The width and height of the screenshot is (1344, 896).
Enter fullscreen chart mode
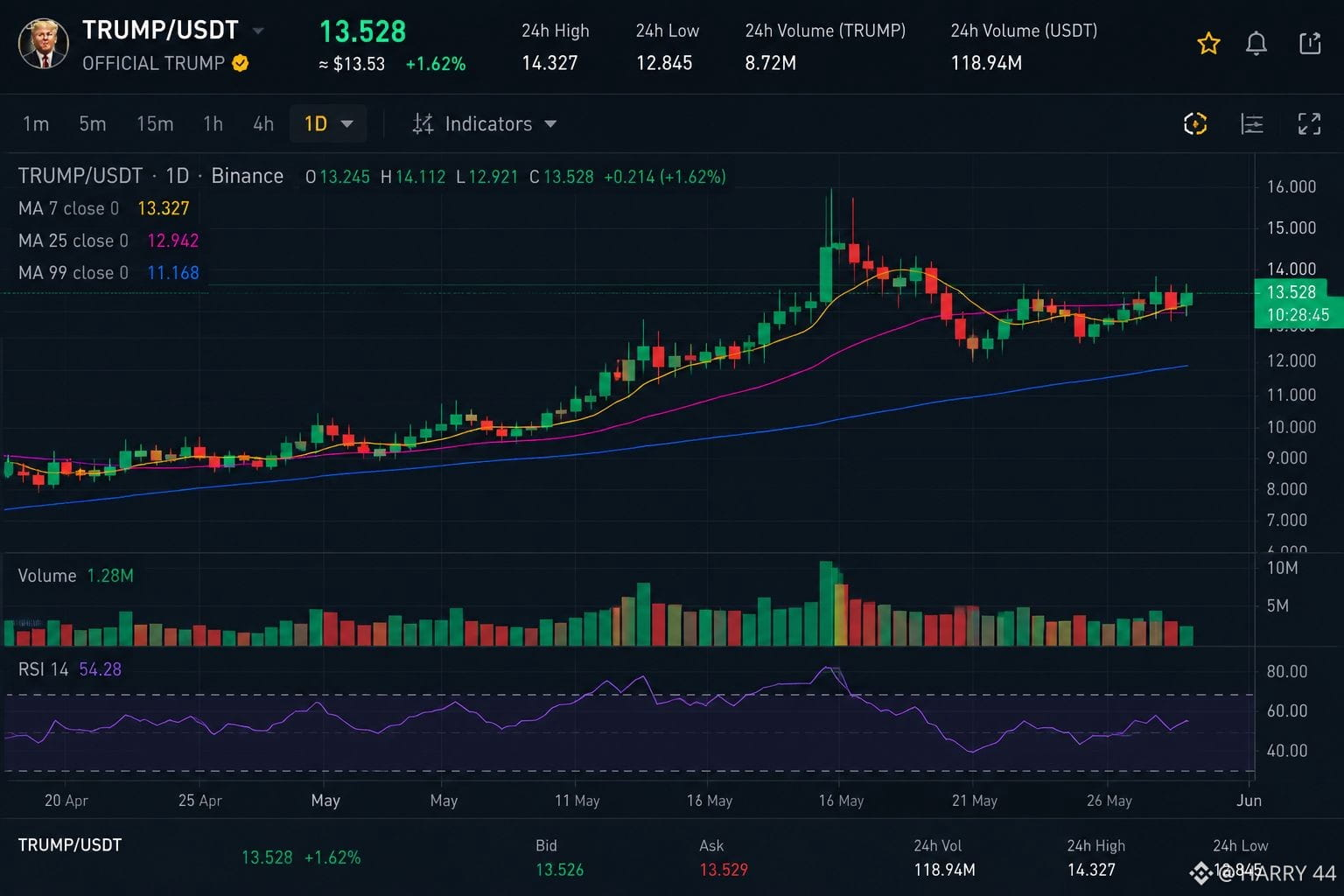(1309, 124)
